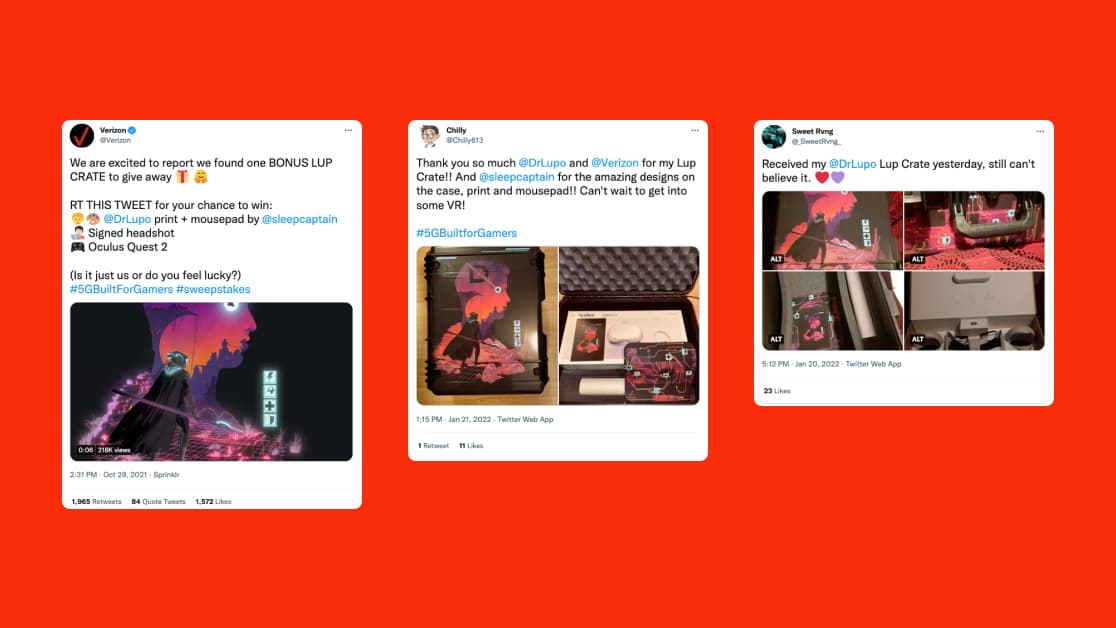Click the ALT badge on Sweet Rvng's top-right photo
The width and height of the screenshot is (1116, 628).
pos(917,259)
